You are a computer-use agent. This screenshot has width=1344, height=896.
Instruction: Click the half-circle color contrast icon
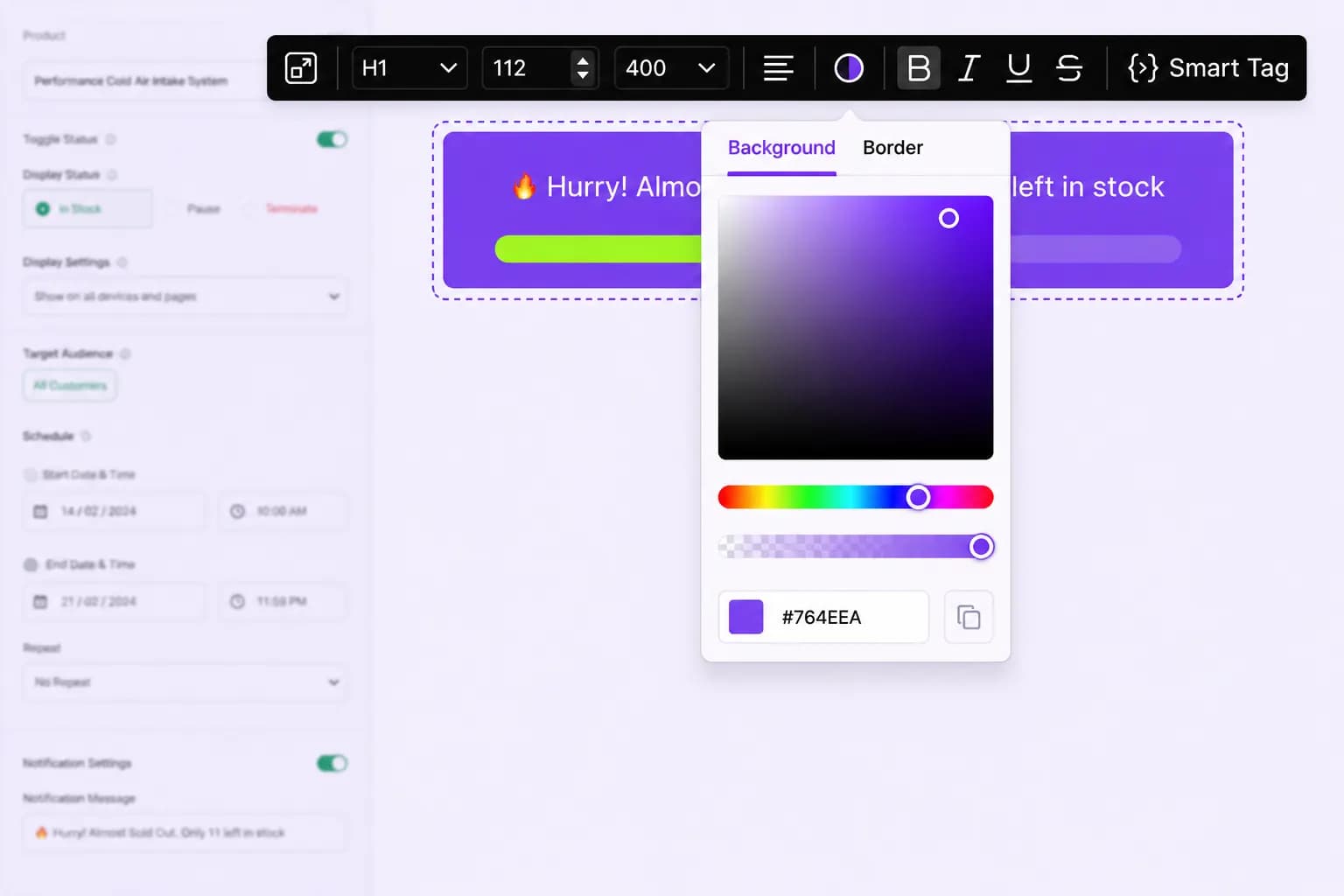[x=849, y=68]
